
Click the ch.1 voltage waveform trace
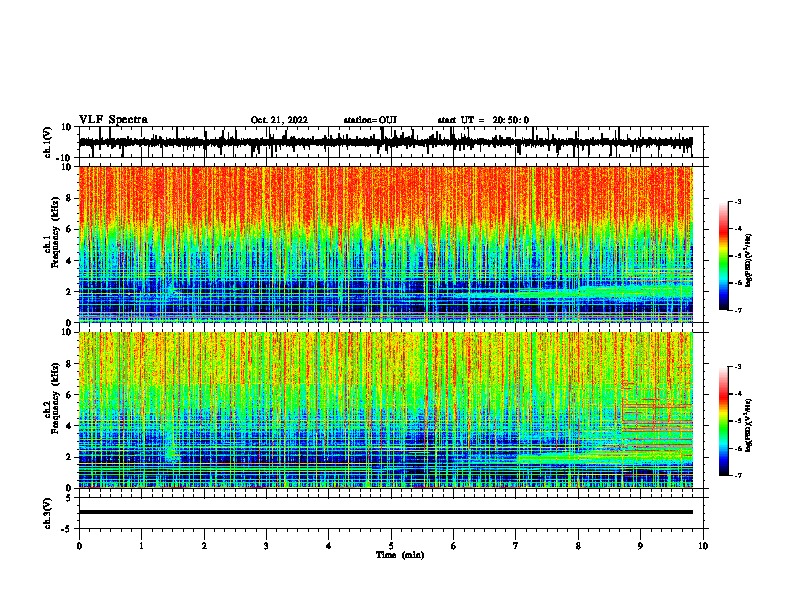pos(385,142)
